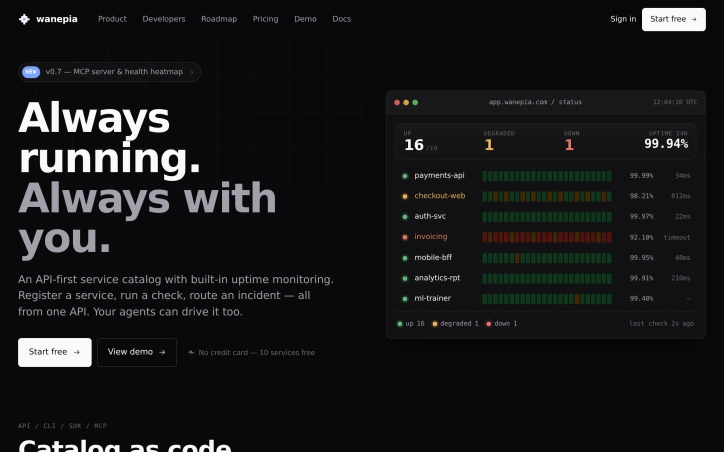Screen dimensions: 724x452
Task: Open the Docs nav link
Action: [342, 19]
